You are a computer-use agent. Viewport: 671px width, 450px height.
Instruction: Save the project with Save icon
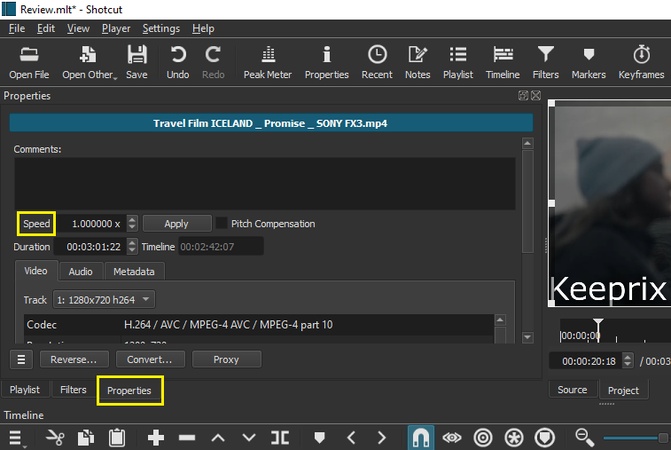pos(137,62)
